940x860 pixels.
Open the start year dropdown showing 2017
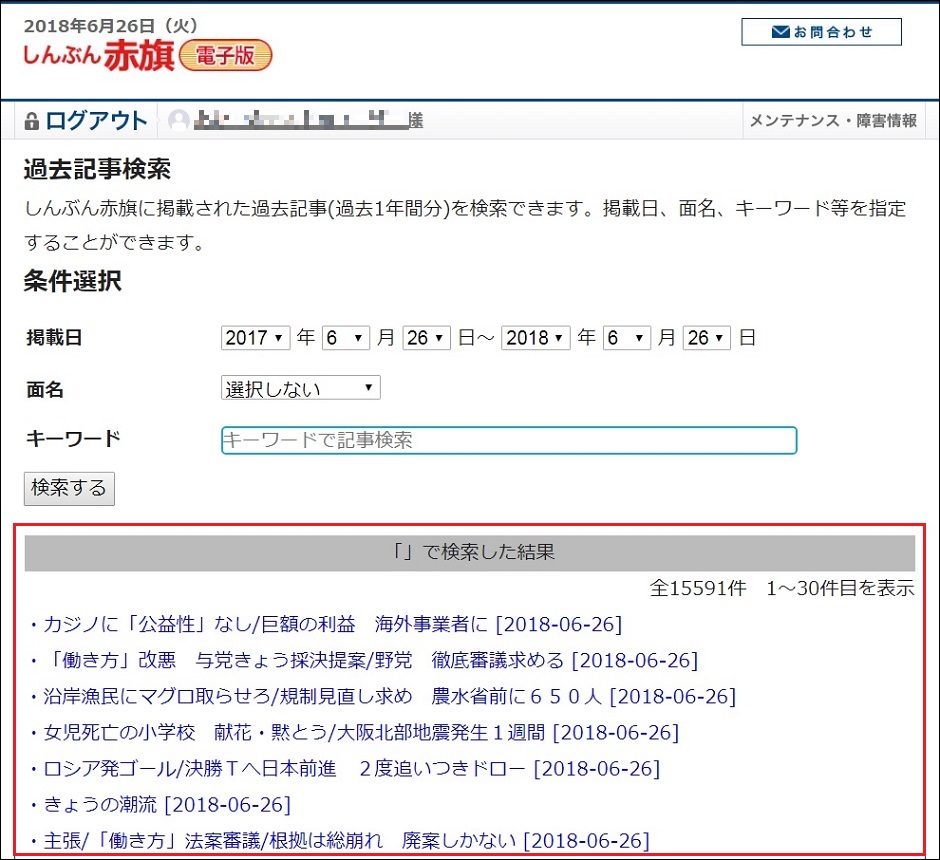click(255, 338)
